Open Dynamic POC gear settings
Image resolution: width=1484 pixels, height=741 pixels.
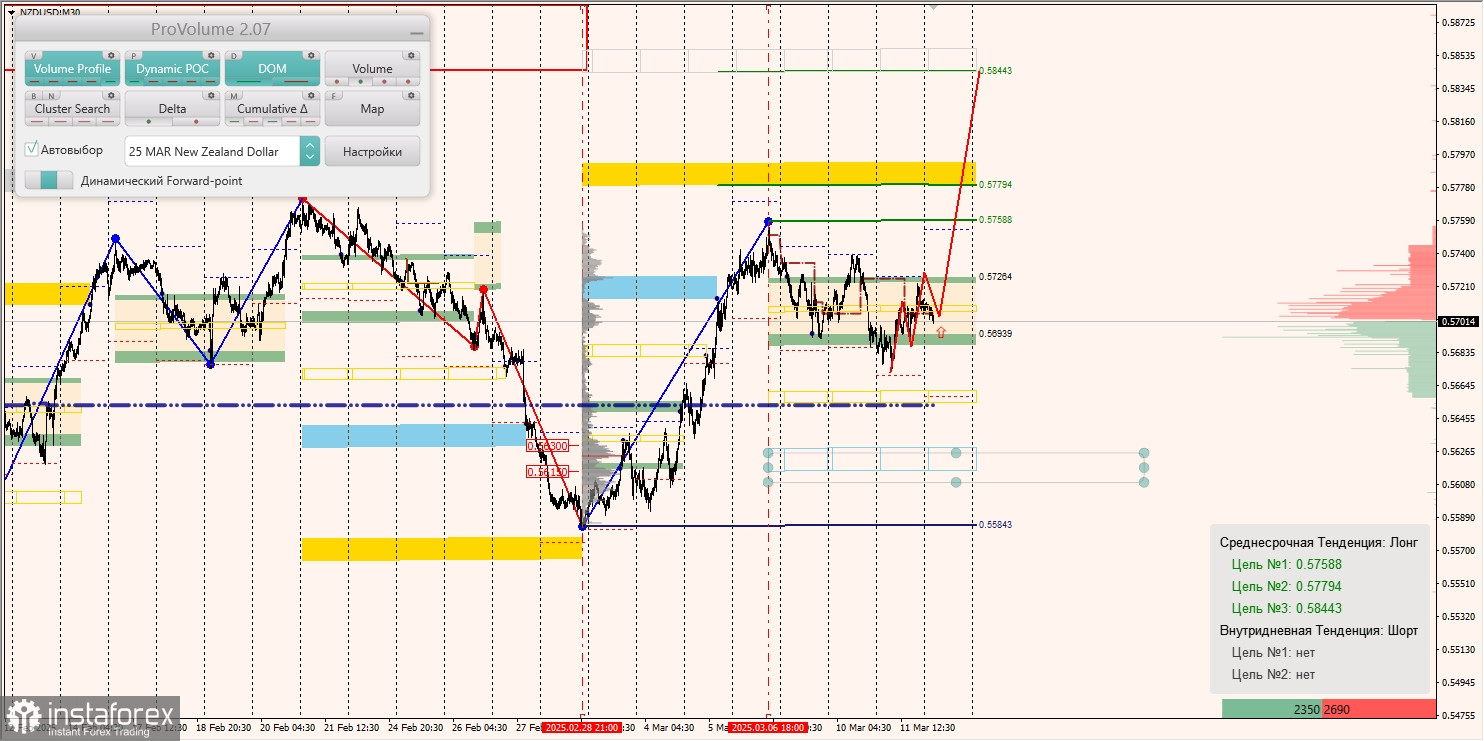click(211, 56)
